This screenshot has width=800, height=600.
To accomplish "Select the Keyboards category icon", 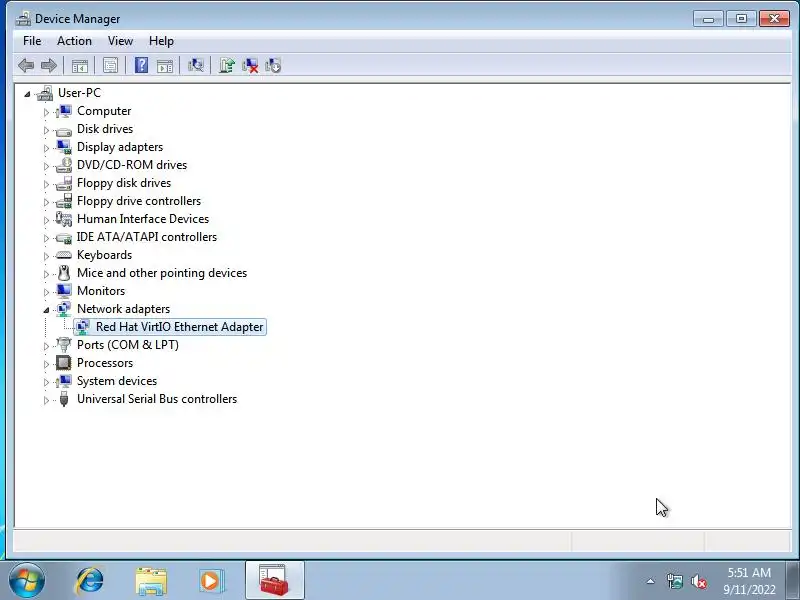I will (64, 255).
